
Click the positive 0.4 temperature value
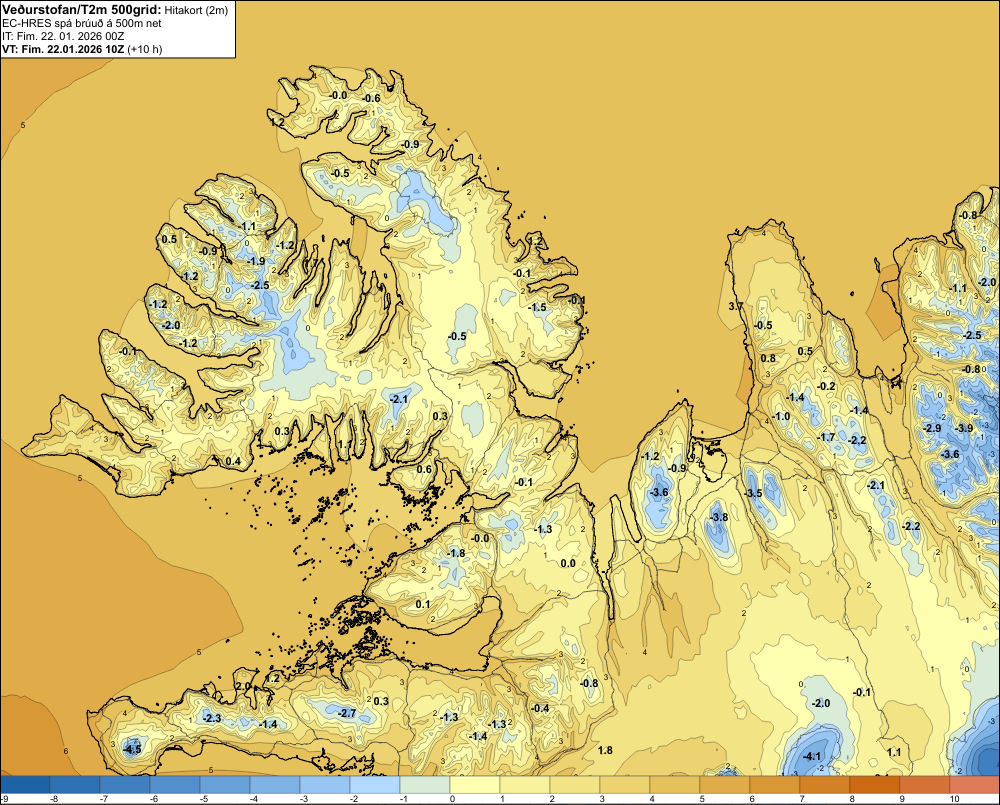point(233,461)
